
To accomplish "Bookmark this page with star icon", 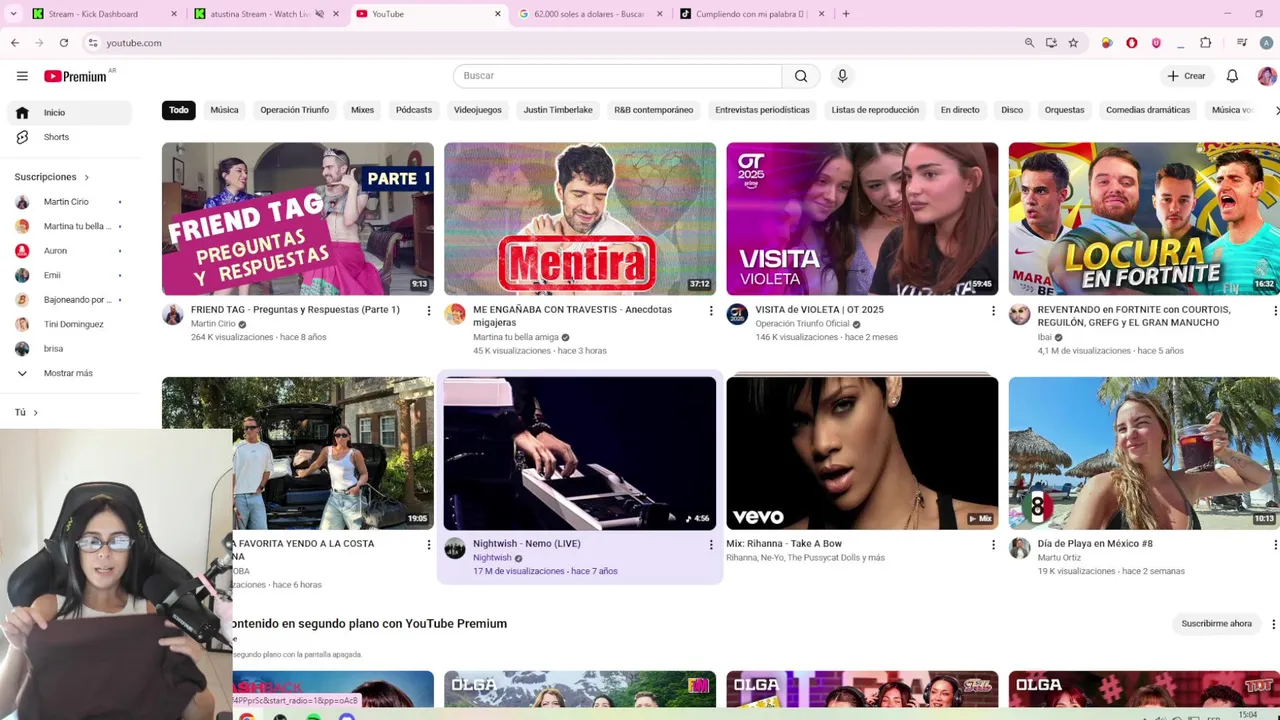I will (x=1073, y=43).
